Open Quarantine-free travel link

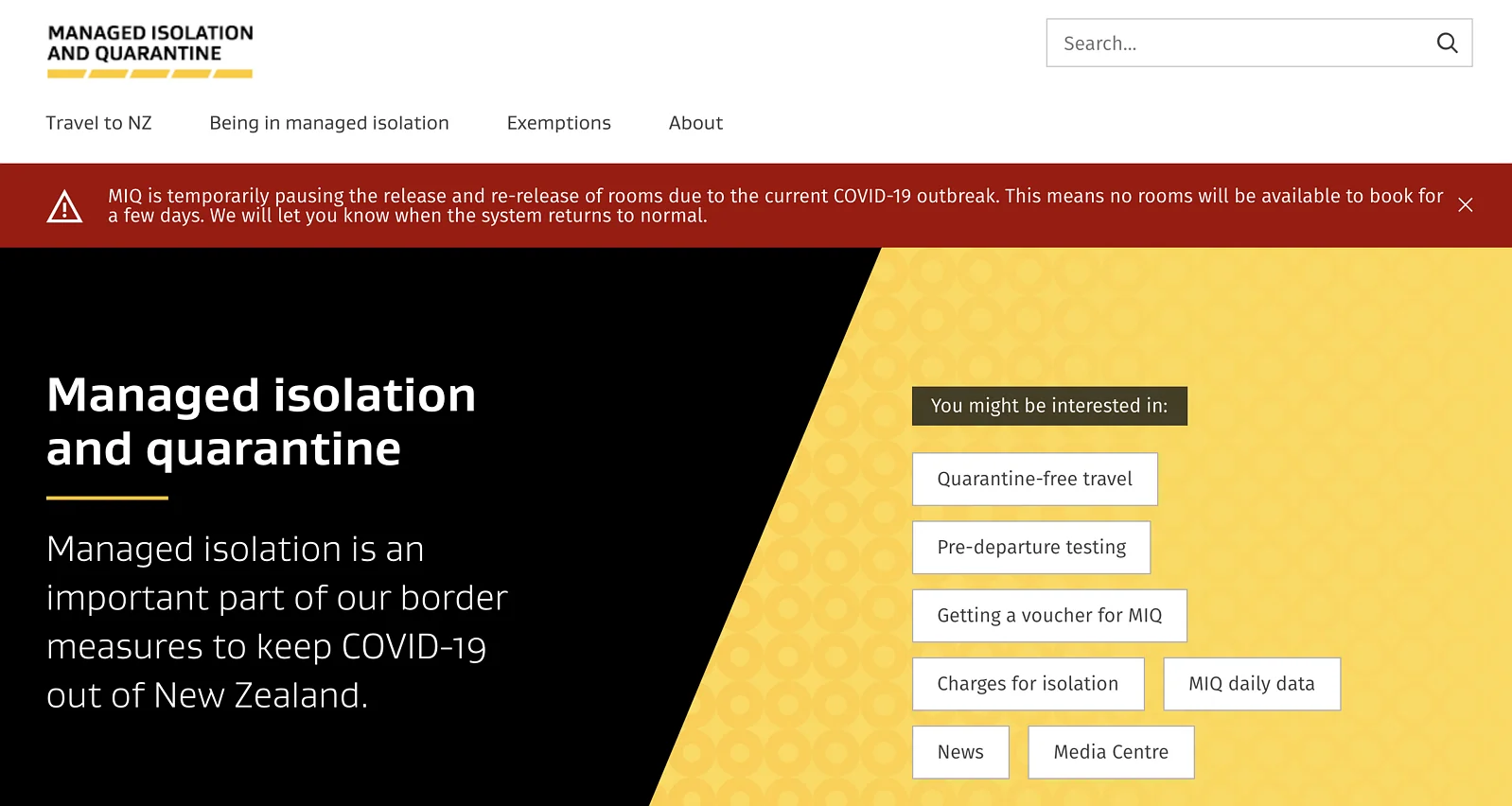click(x=1034, y=479)
